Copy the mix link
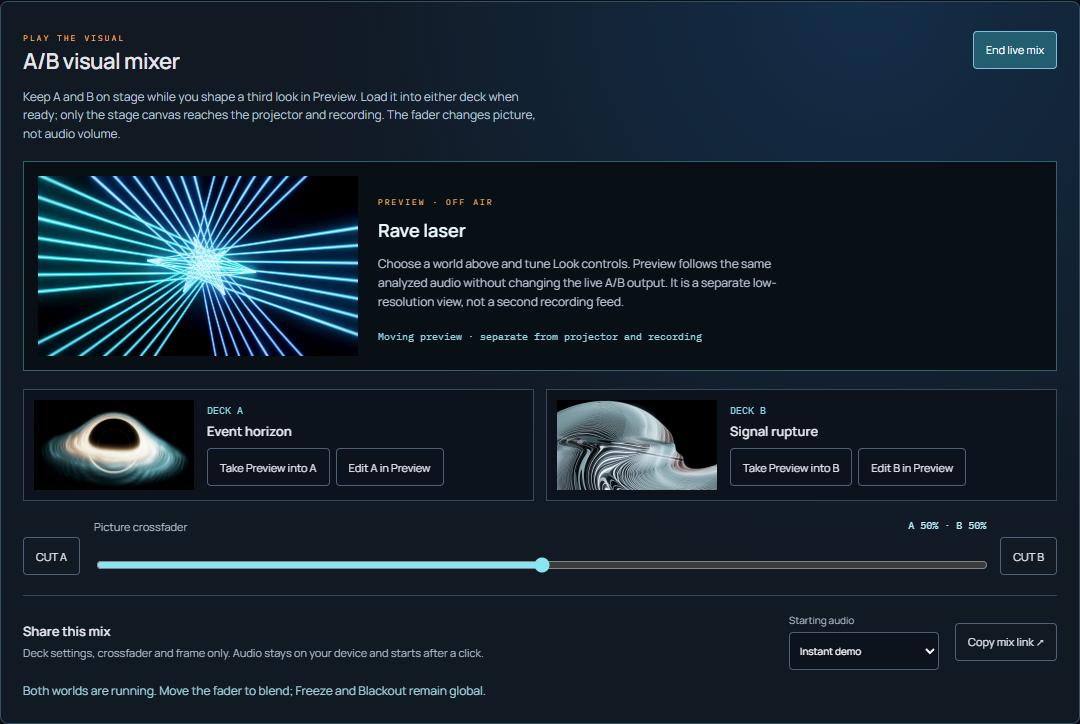Viewport: 1080px width, 724px height. point(1005,642)
